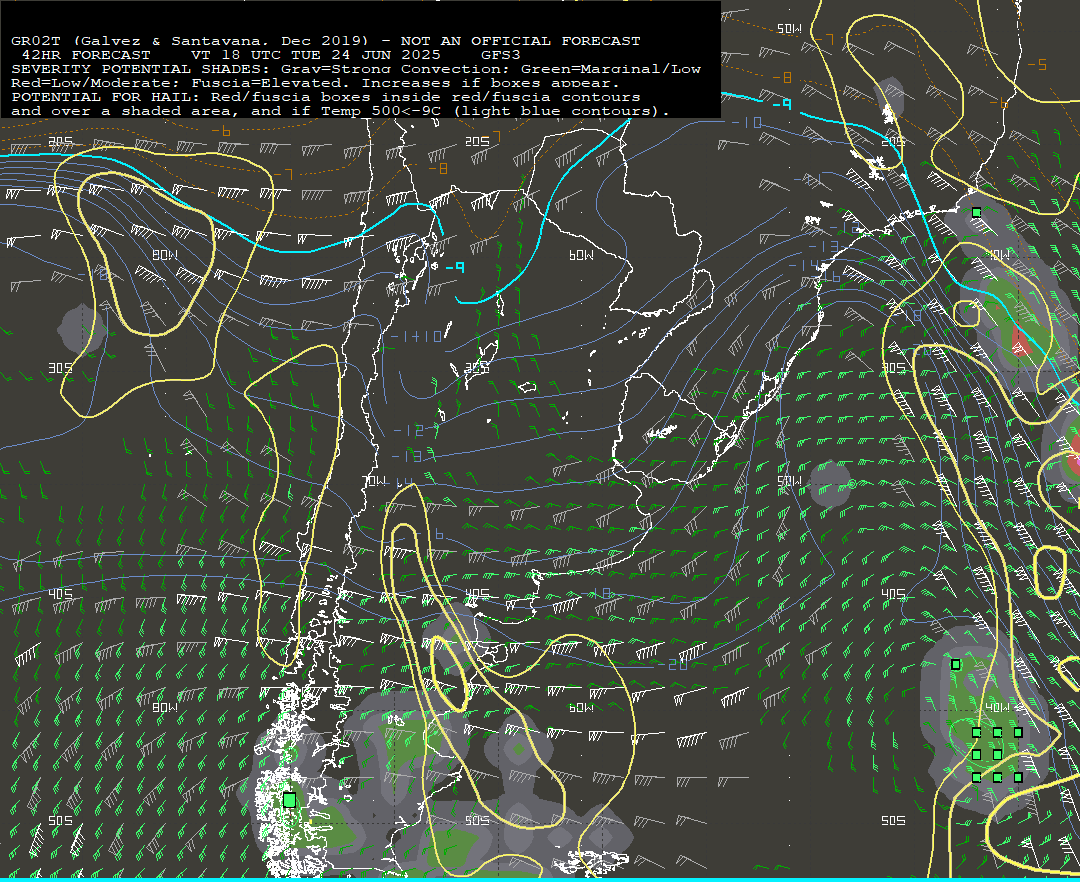Screen dimensions: 1080x882
Task: Click the blue -20 contour label off Argentina's coast
Action: click(673, 664)
